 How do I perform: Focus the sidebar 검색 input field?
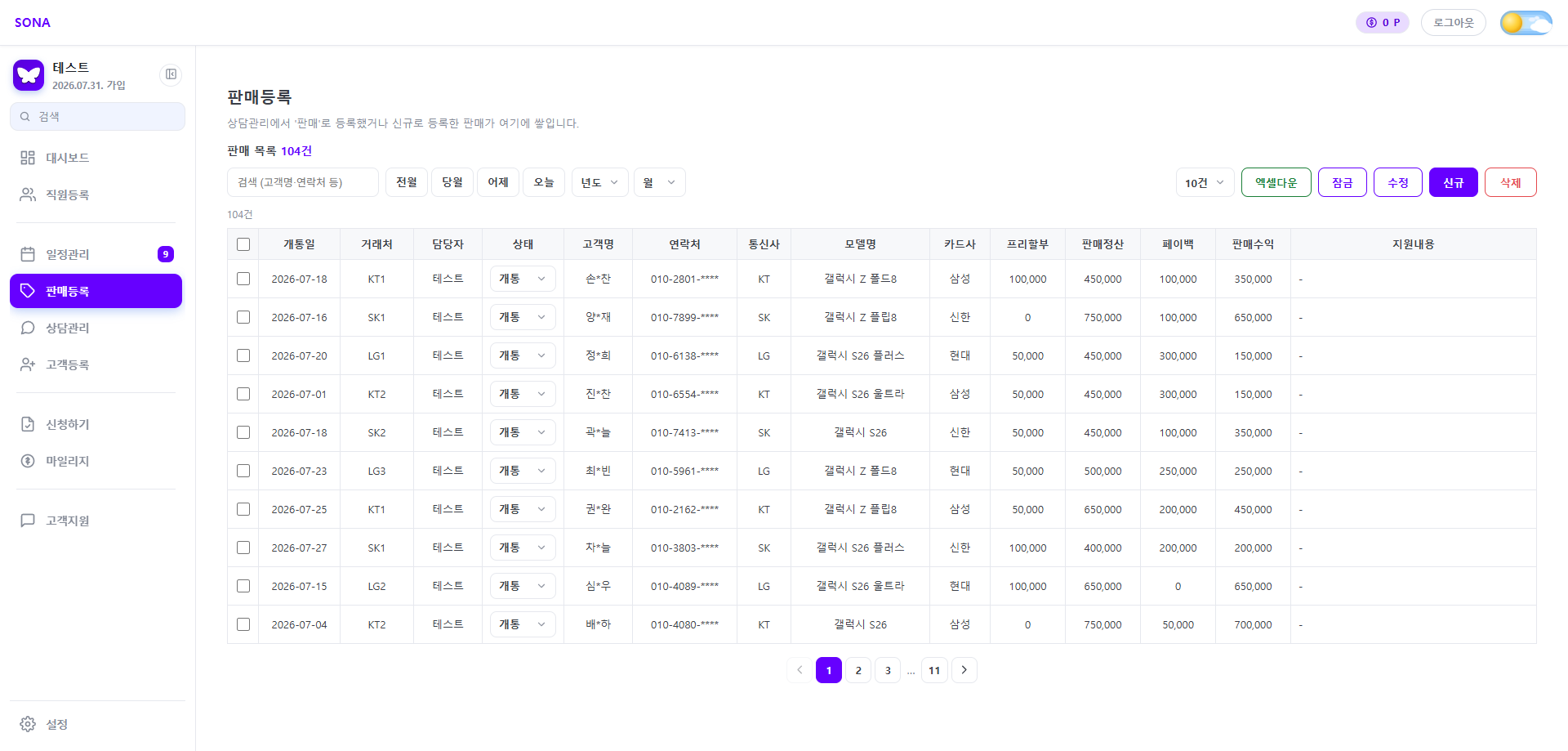(98, 117)
